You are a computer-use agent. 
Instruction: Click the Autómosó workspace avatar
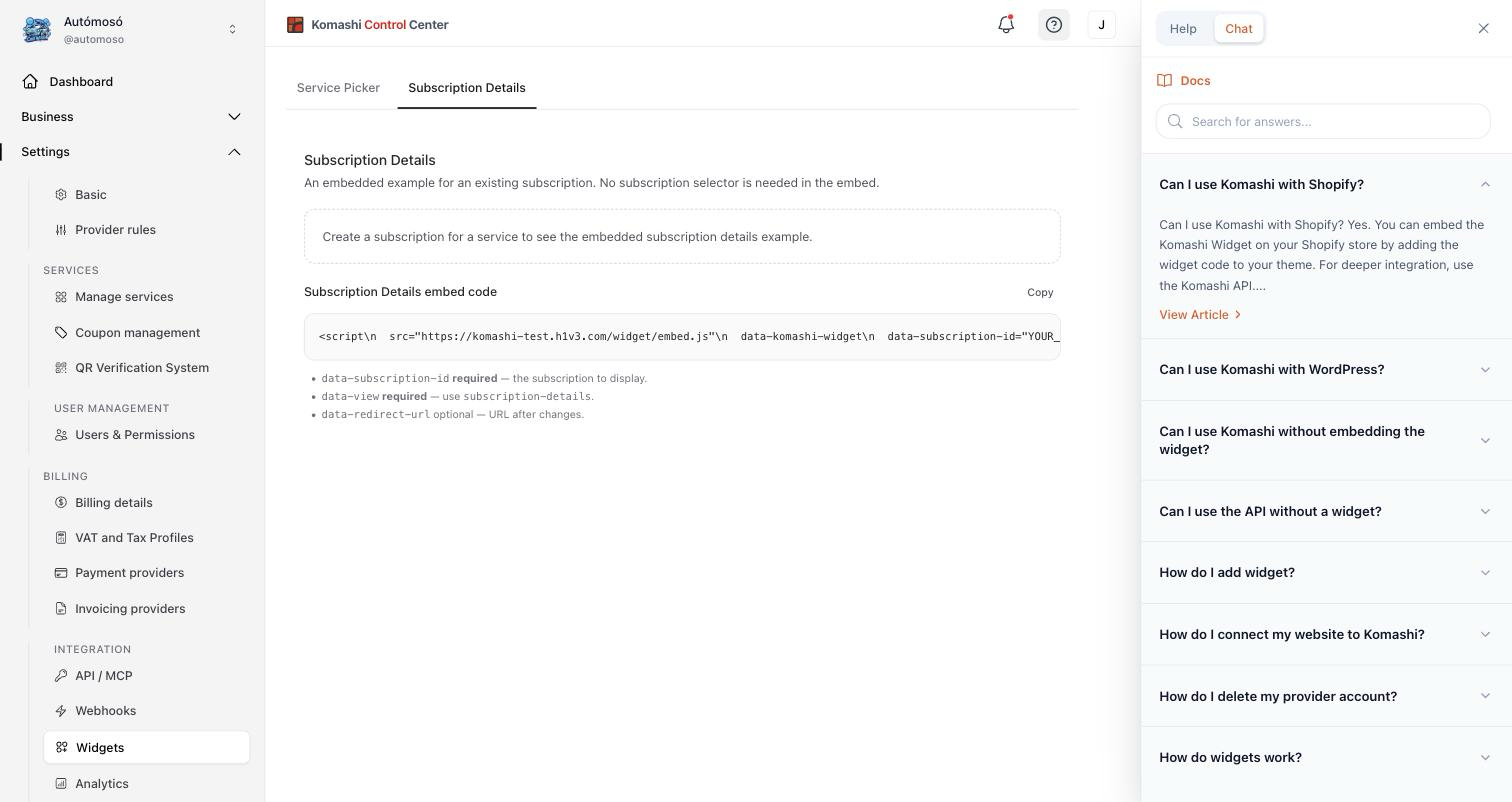37,30
